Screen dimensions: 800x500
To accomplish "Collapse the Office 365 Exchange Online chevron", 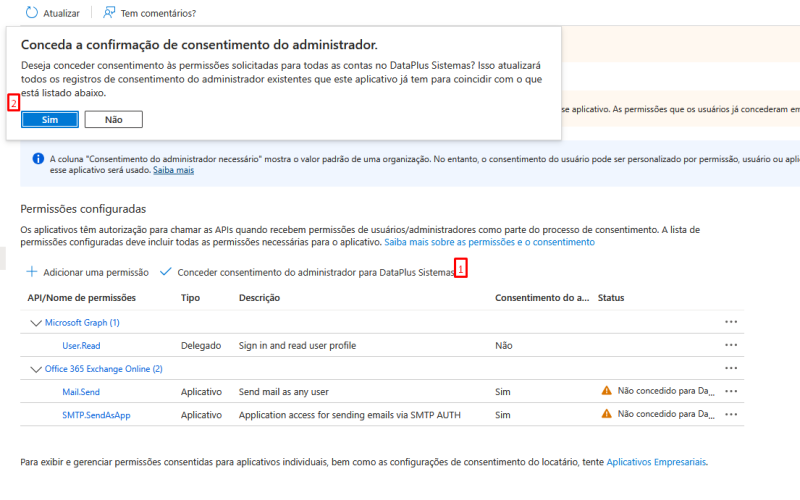I will (36, 369).
